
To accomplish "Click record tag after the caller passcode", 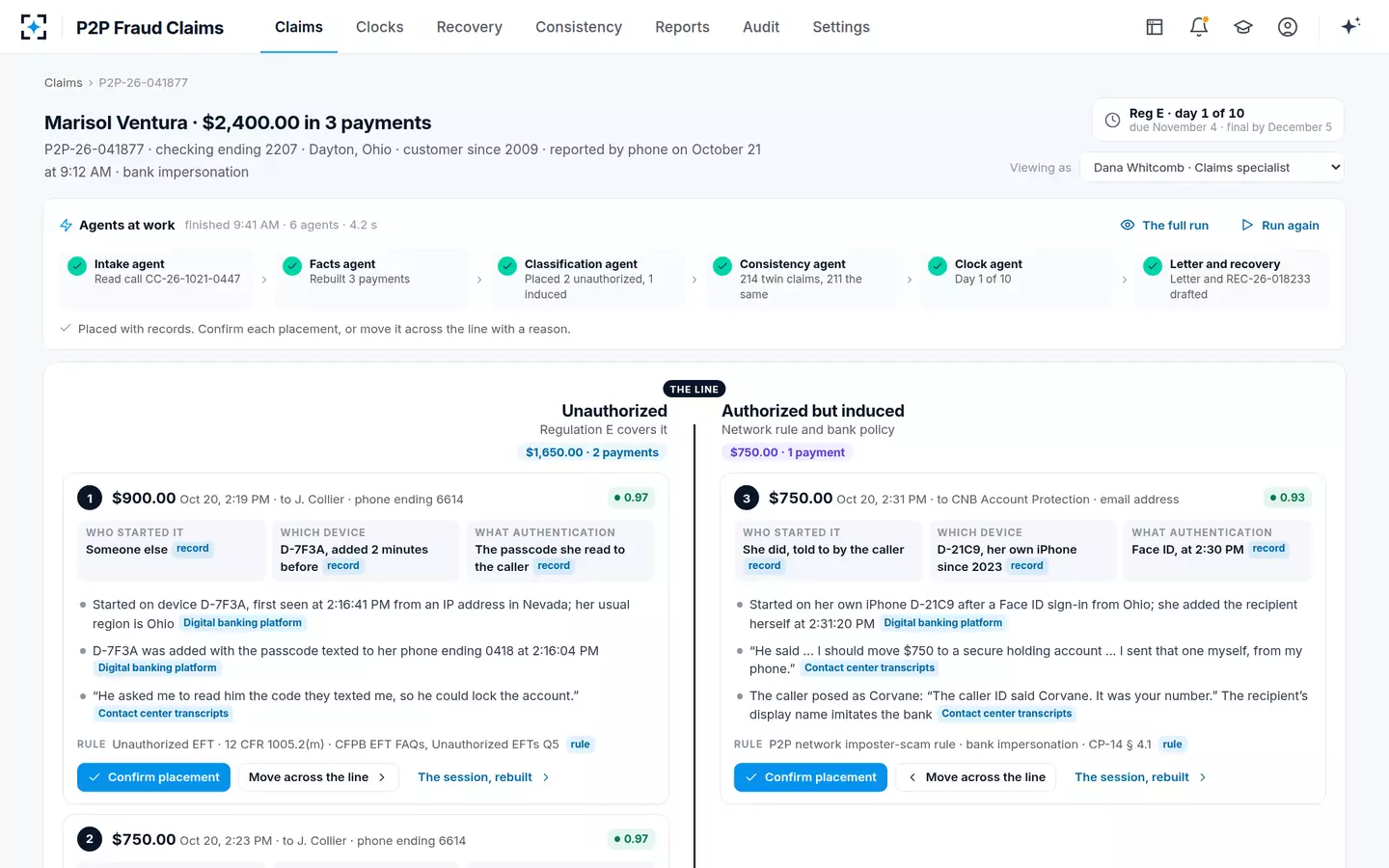I will tap(554, 566).
